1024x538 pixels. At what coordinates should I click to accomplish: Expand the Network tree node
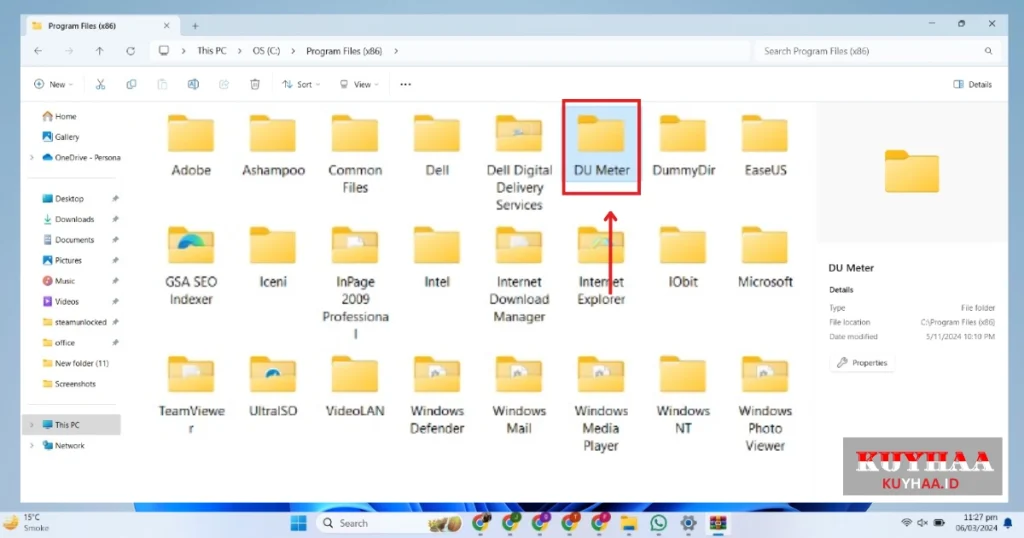[31, 445]
